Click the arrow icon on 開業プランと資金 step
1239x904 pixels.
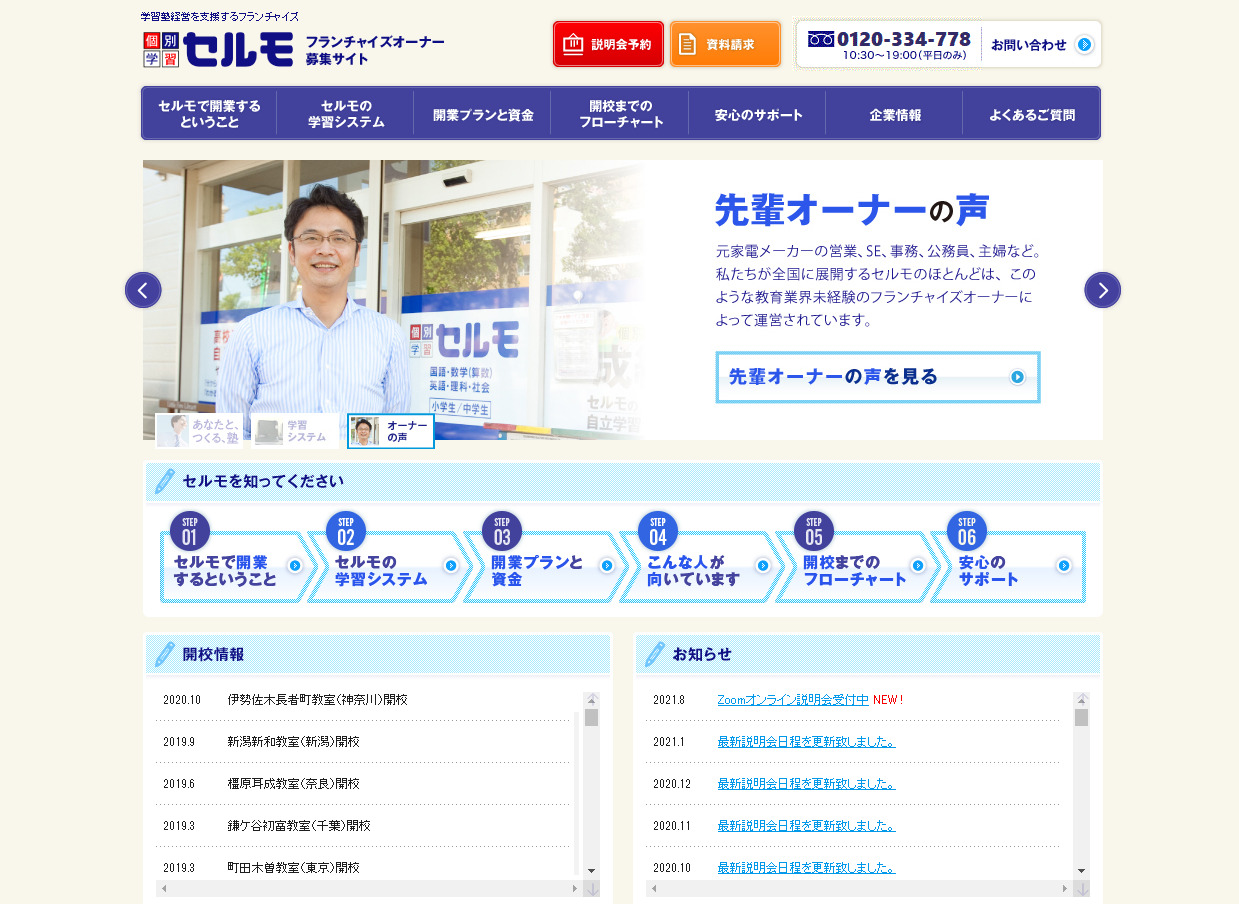click(x=607, y=565)
